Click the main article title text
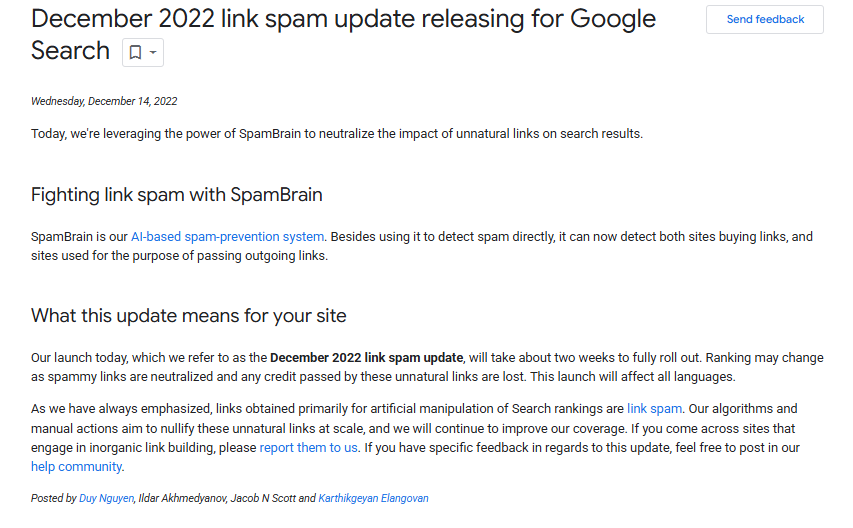 pyautogui.click(x=343, y=34)
